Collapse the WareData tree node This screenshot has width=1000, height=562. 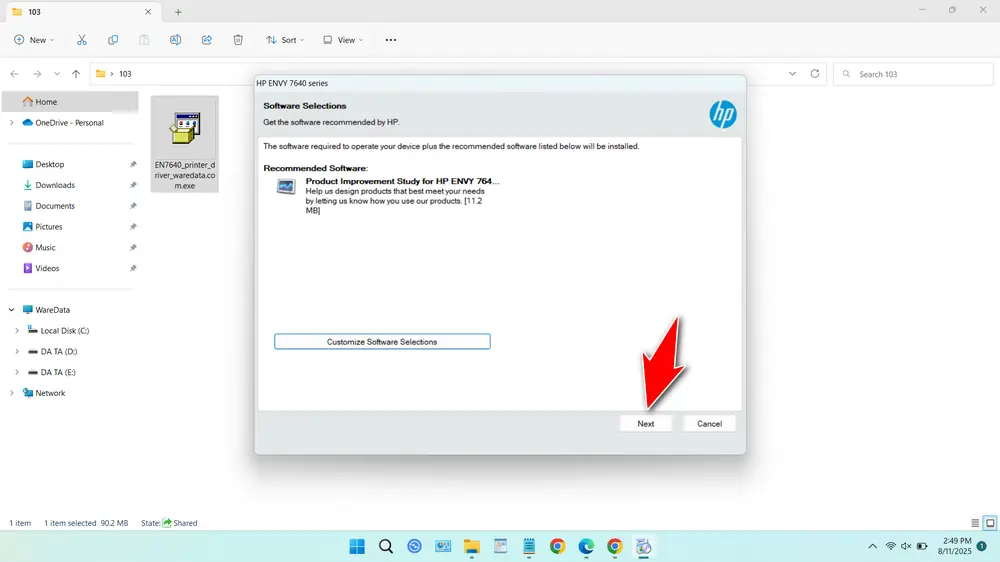pos(11,310)
